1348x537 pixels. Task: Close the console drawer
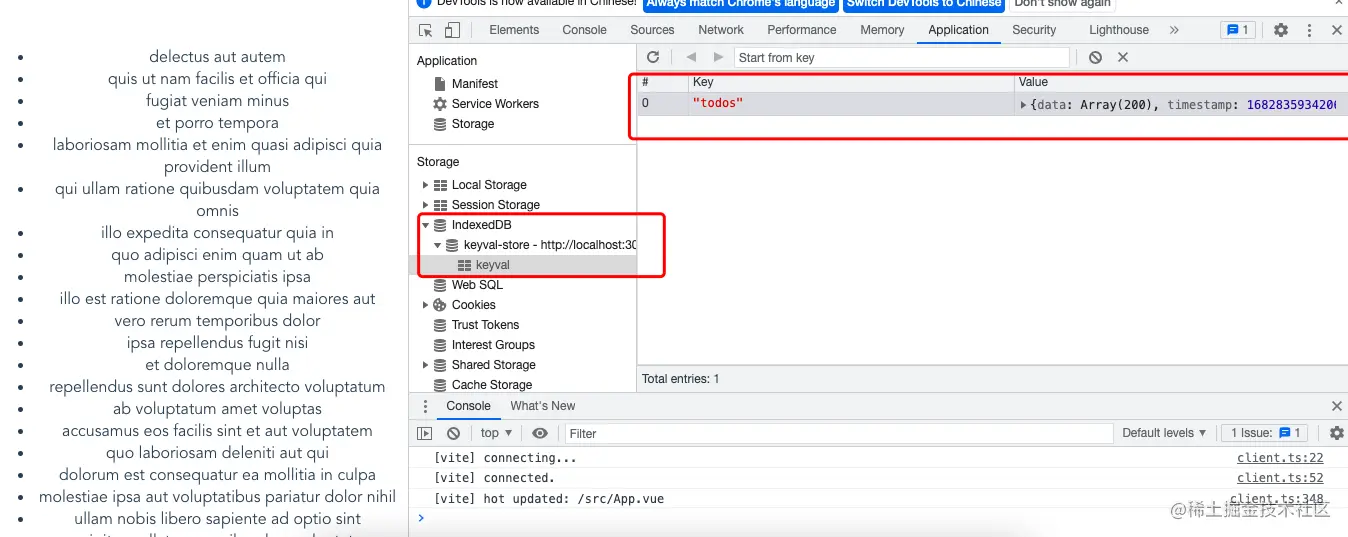tap(1337, 406)
